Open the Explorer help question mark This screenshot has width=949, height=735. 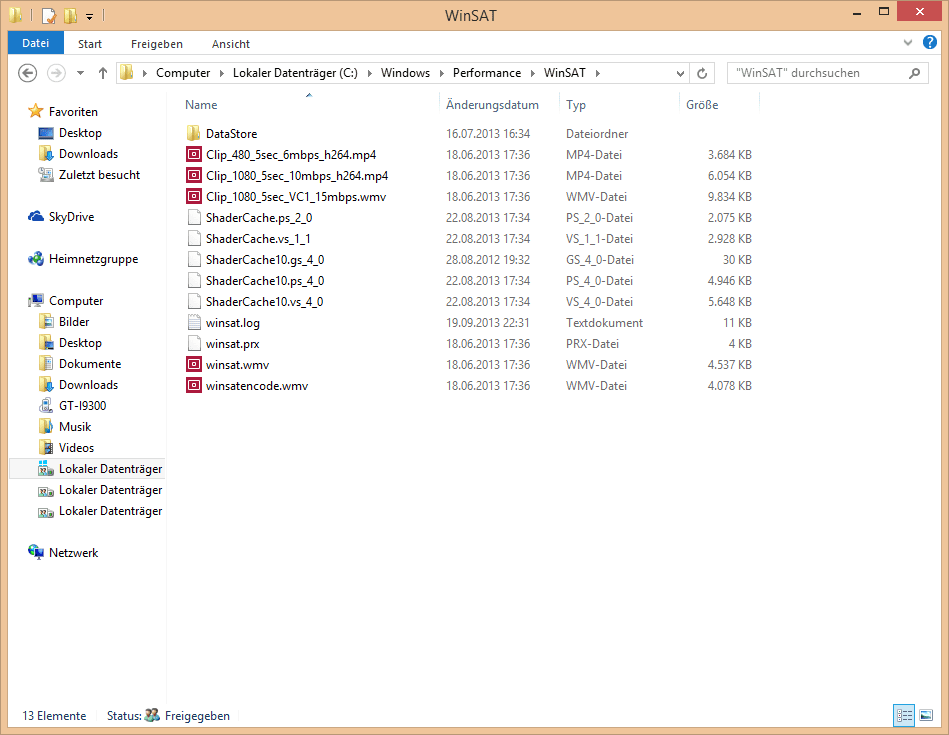click(930, 42)
